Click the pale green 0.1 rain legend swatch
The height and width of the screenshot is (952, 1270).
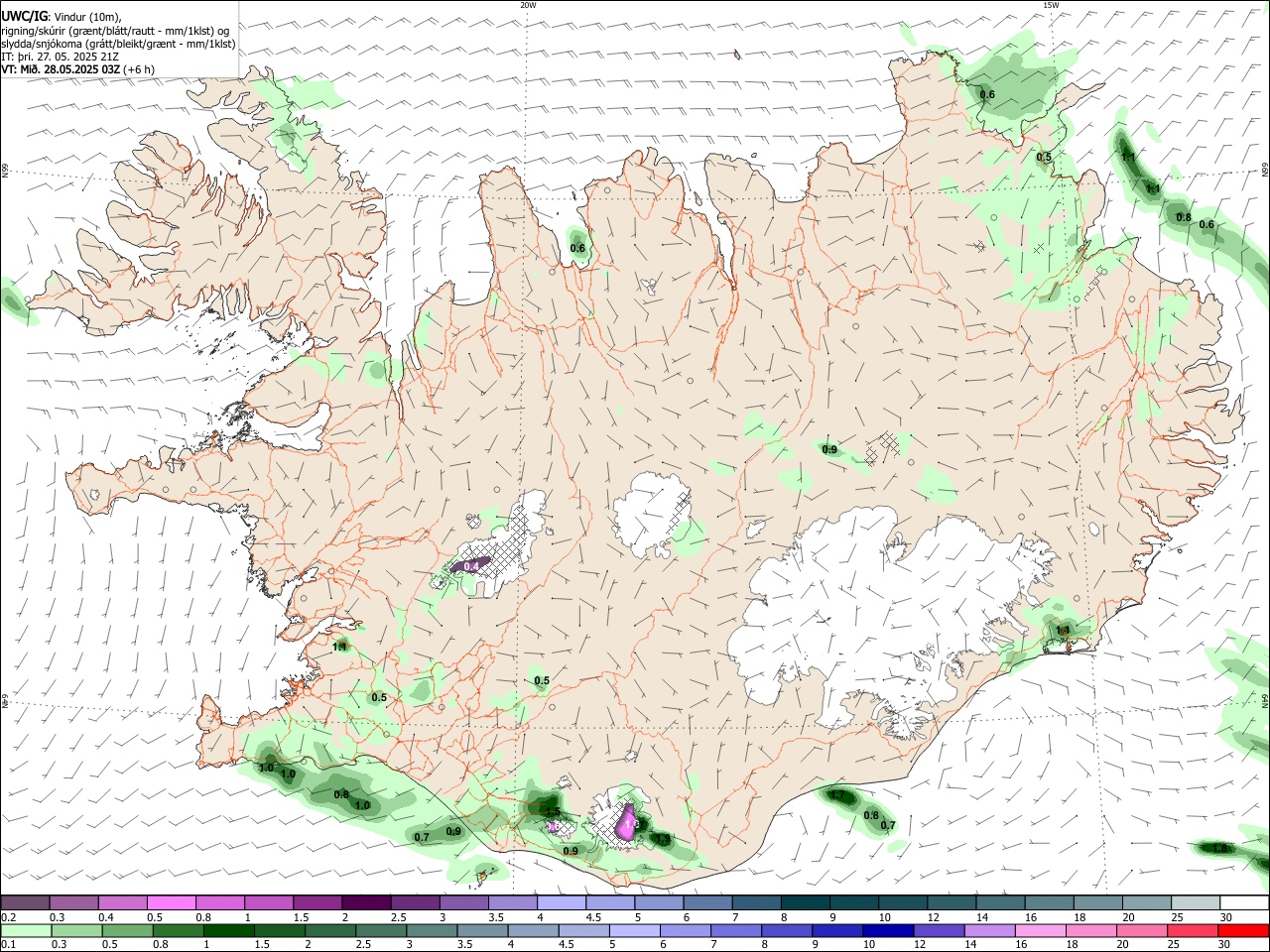26,930
